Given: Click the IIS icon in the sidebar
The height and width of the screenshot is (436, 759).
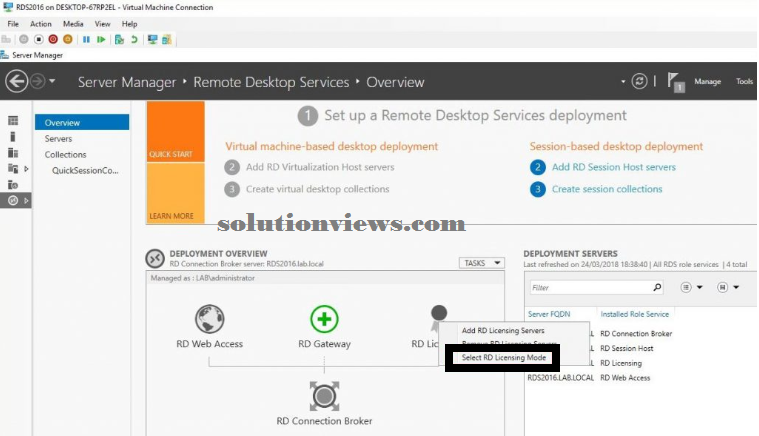Looking at the screenshot, I should (x=13, y=184).
